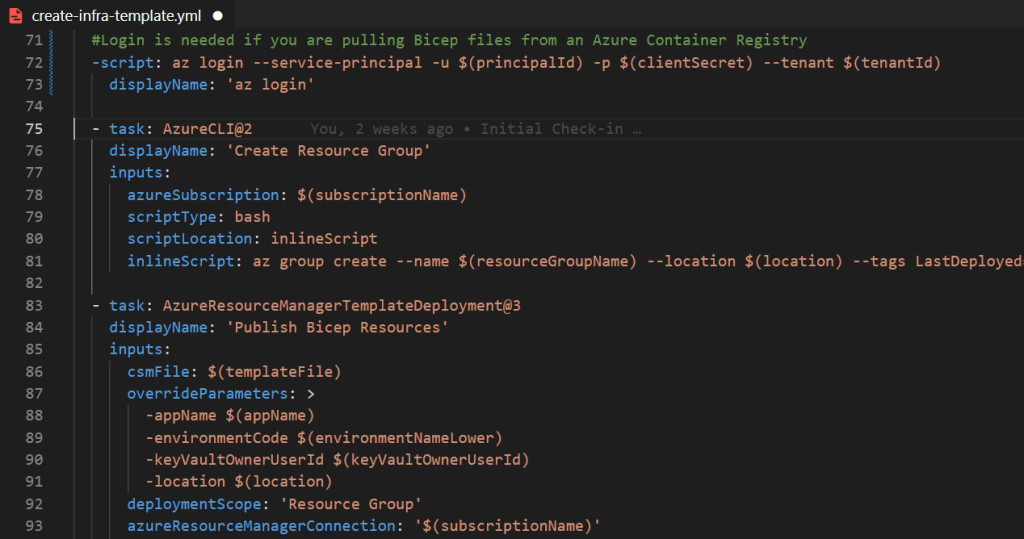
Task: Click the GitLens 'You, 2 weeks ago' annotation
Action: 475,129
